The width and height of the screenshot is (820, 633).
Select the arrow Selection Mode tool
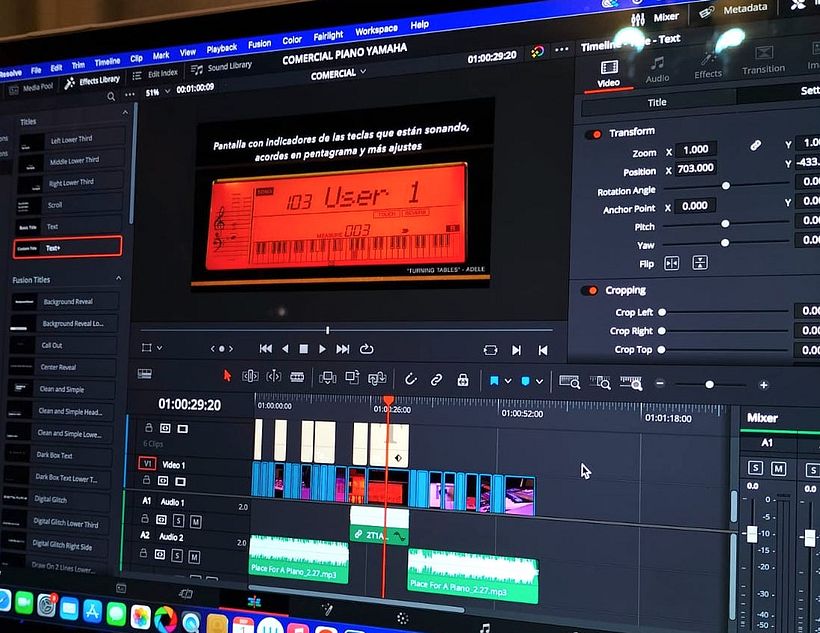(227, 376)
